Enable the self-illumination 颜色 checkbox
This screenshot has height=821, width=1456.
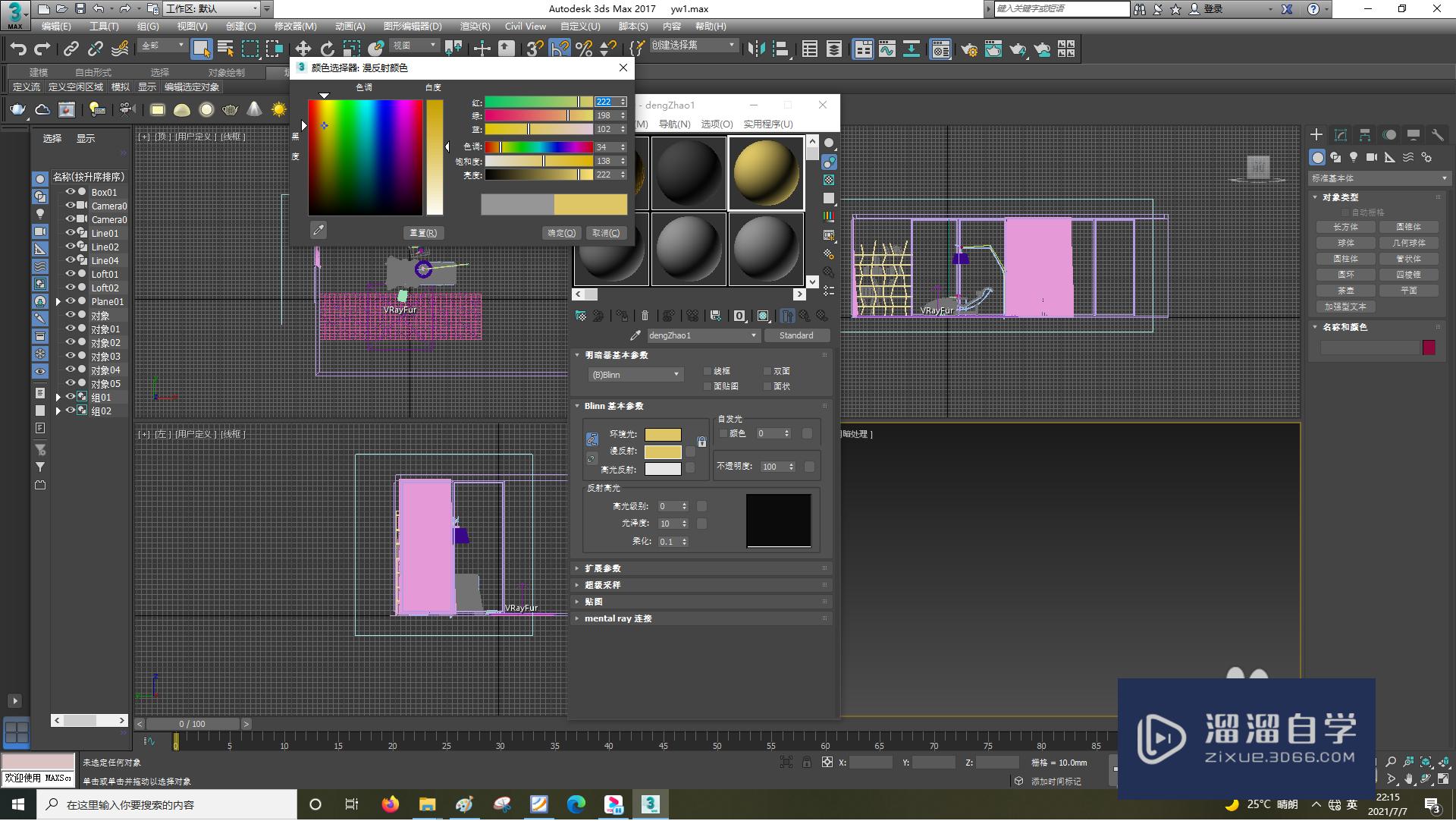click(723, 434)
